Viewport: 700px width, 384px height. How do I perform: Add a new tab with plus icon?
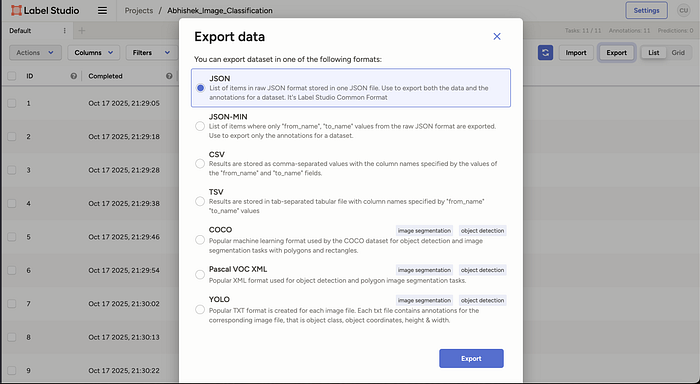point(82,31)
